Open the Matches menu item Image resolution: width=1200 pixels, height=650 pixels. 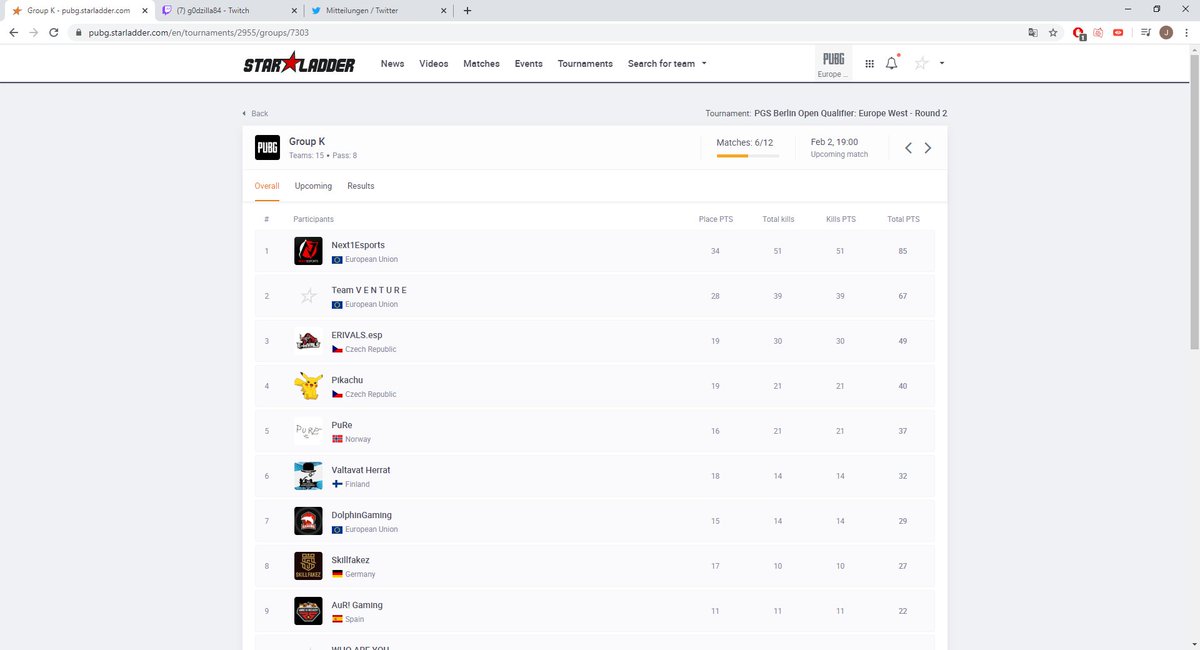(481, 63)
